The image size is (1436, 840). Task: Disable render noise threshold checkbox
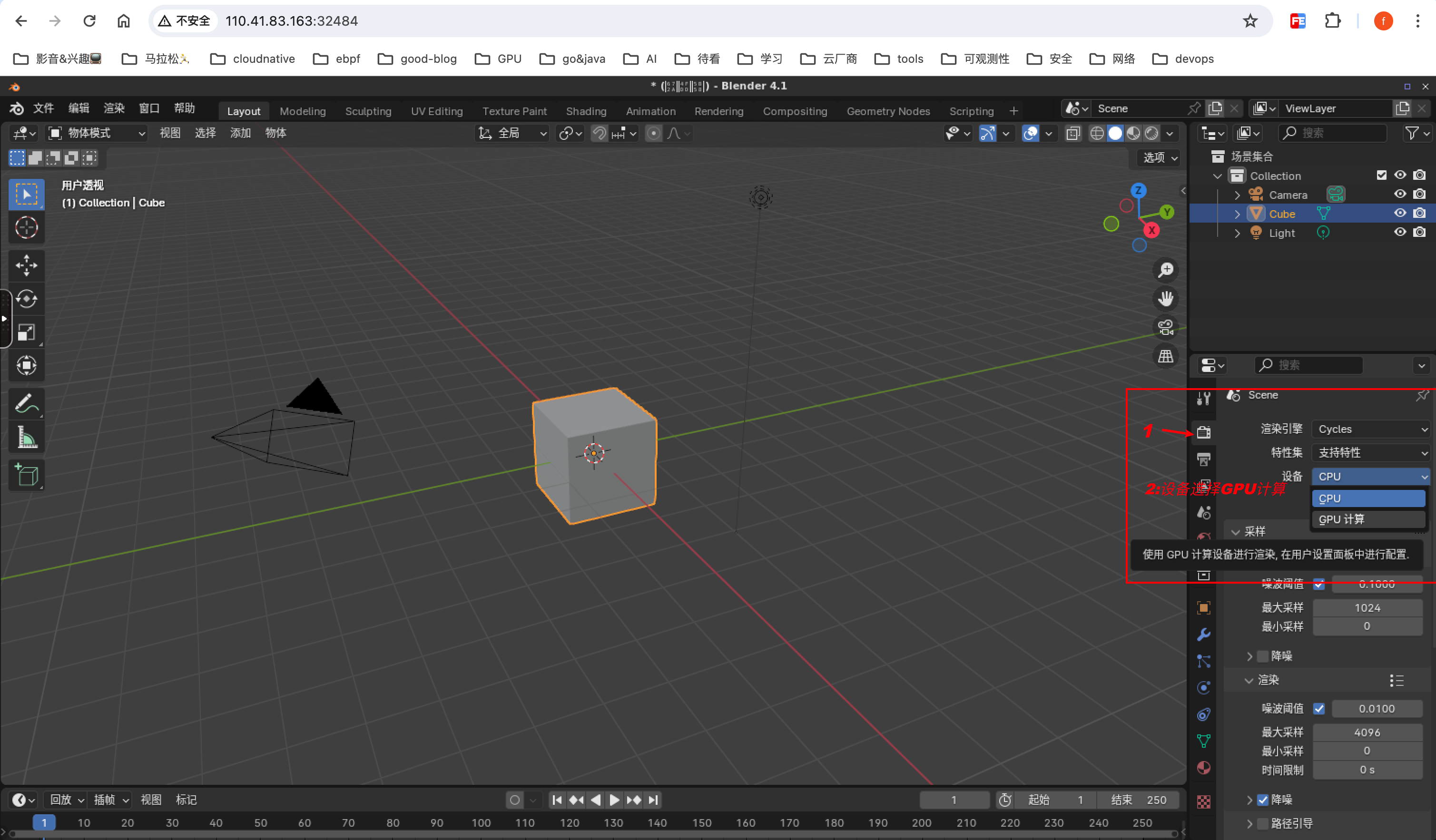point(1318,708)
